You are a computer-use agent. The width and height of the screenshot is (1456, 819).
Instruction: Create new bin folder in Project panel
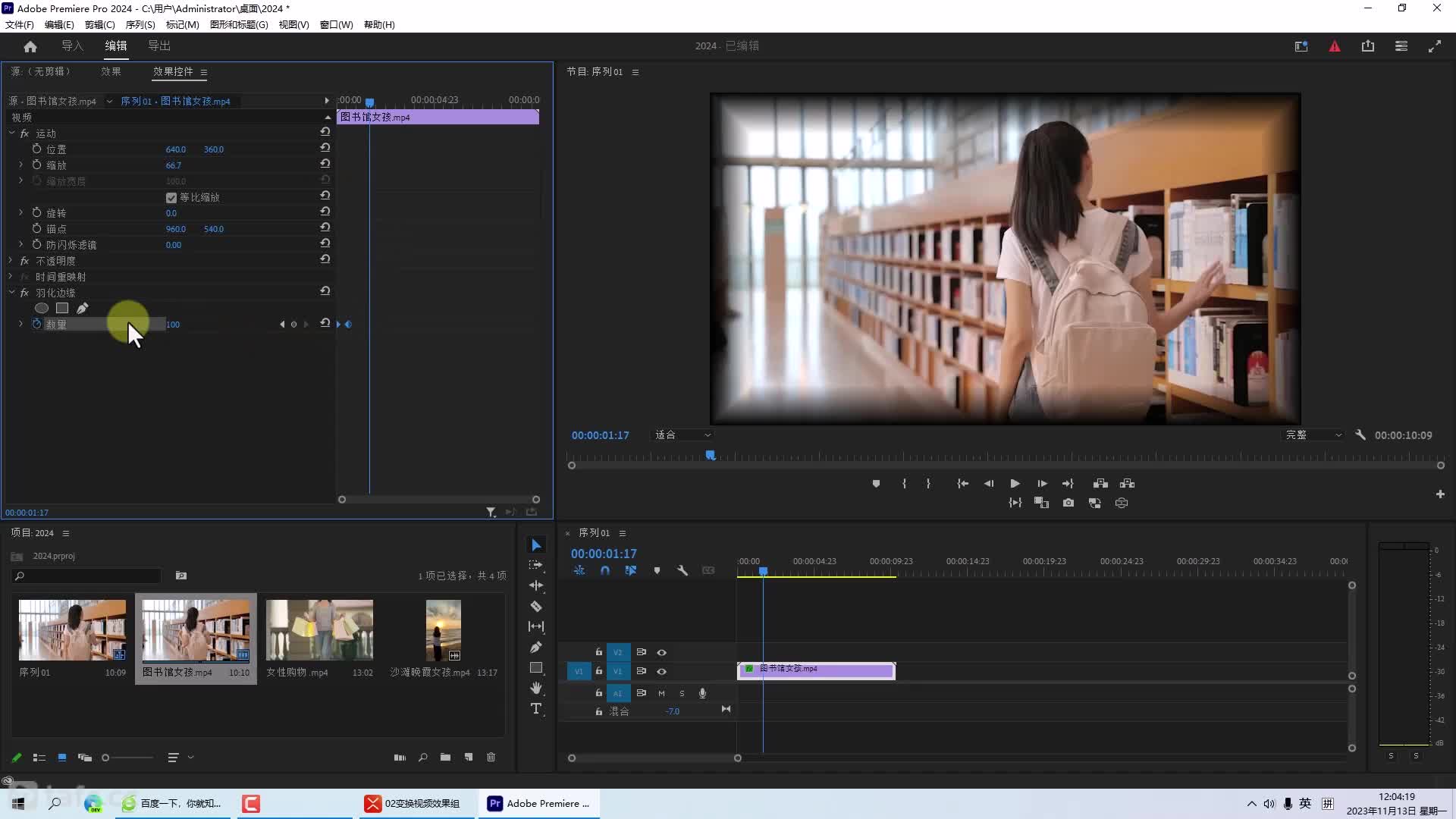(x=445, y=757)
